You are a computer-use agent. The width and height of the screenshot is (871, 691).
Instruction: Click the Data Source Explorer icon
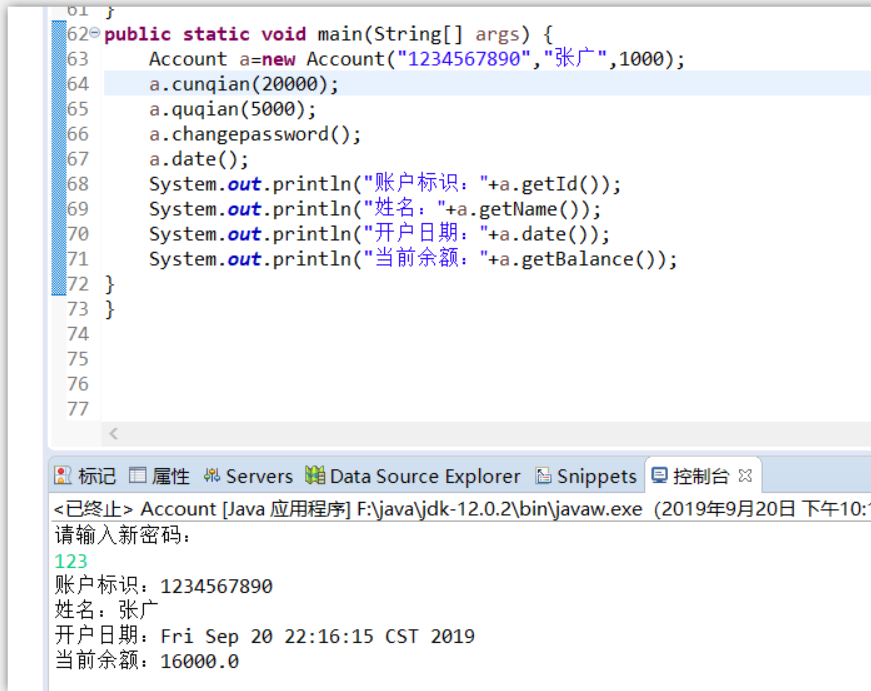click(x=316, y=476)
